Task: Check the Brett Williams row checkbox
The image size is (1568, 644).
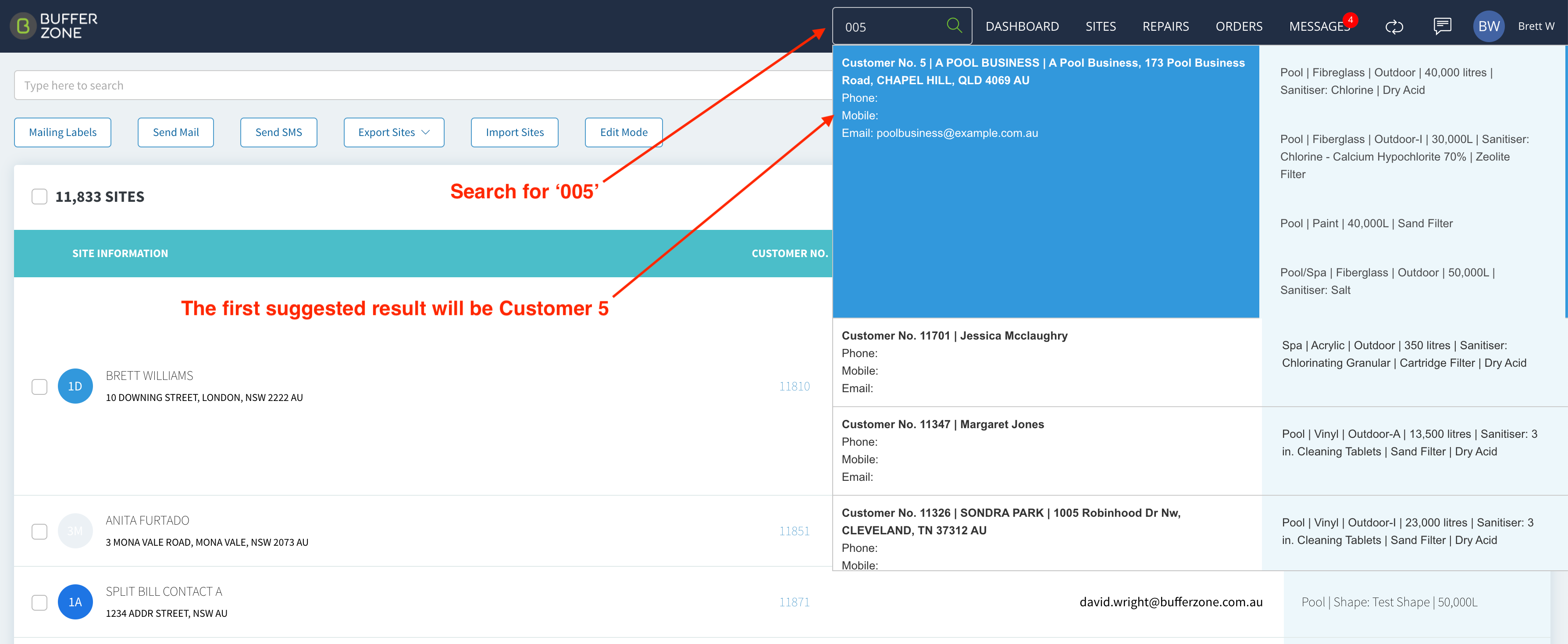Action: point(39,386)
